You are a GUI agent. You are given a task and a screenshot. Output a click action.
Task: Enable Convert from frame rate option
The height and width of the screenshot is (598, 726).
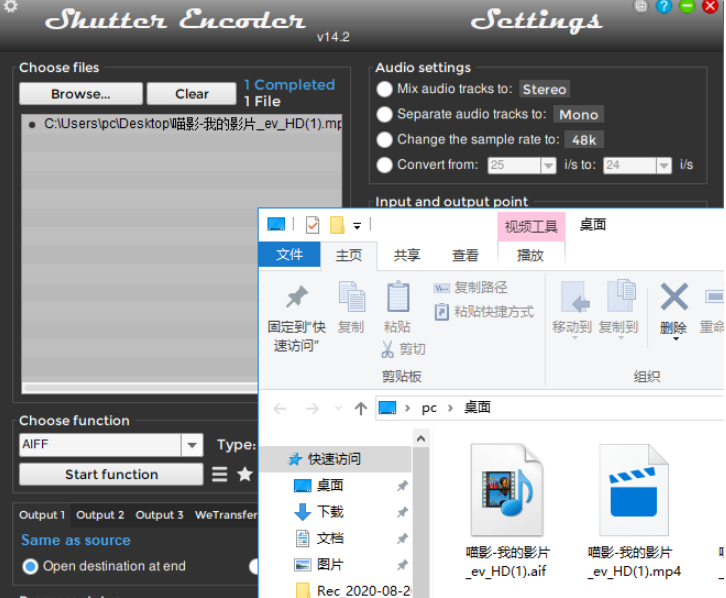(x=384, y=165)
